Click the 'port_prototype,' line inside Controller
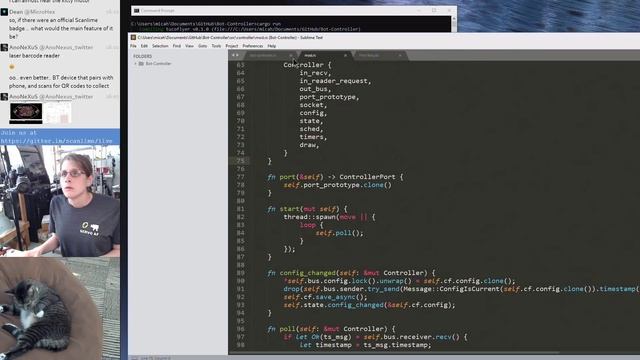This screenshot has height=360, width=640. 329,97
